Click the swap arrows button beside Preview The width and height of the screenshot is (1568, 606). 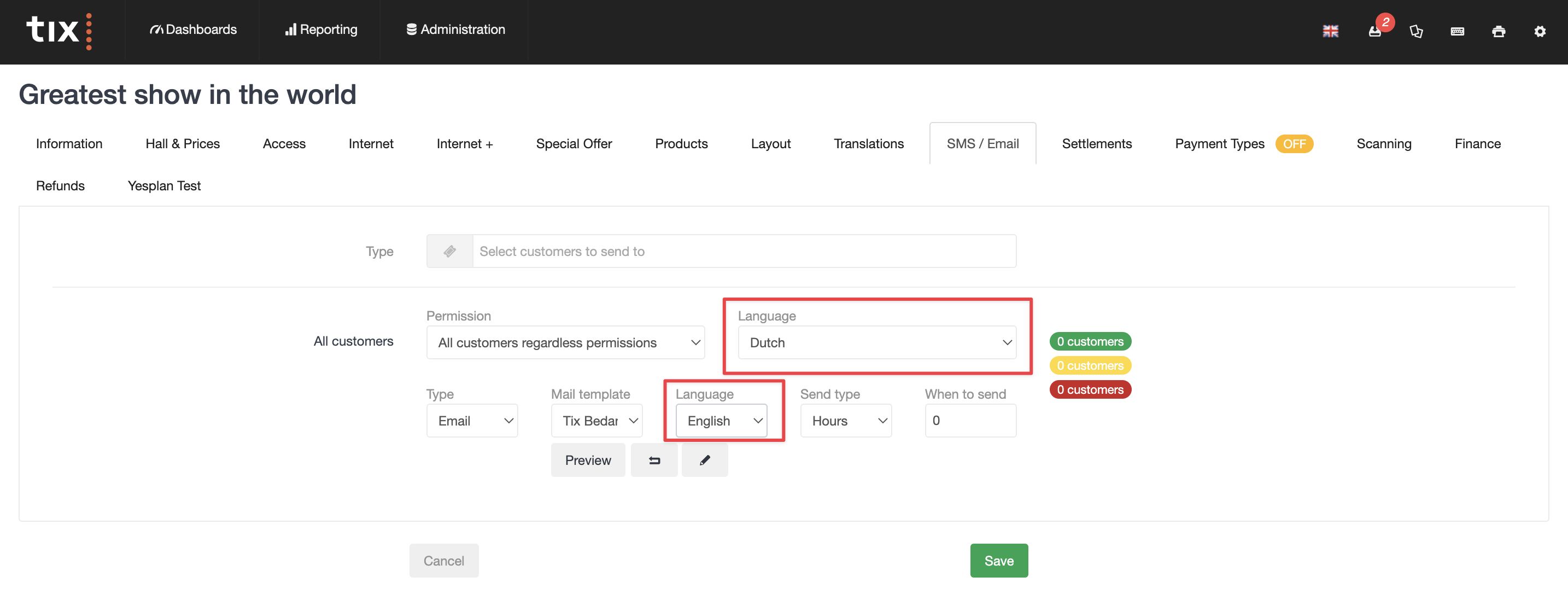click(654, 461)
